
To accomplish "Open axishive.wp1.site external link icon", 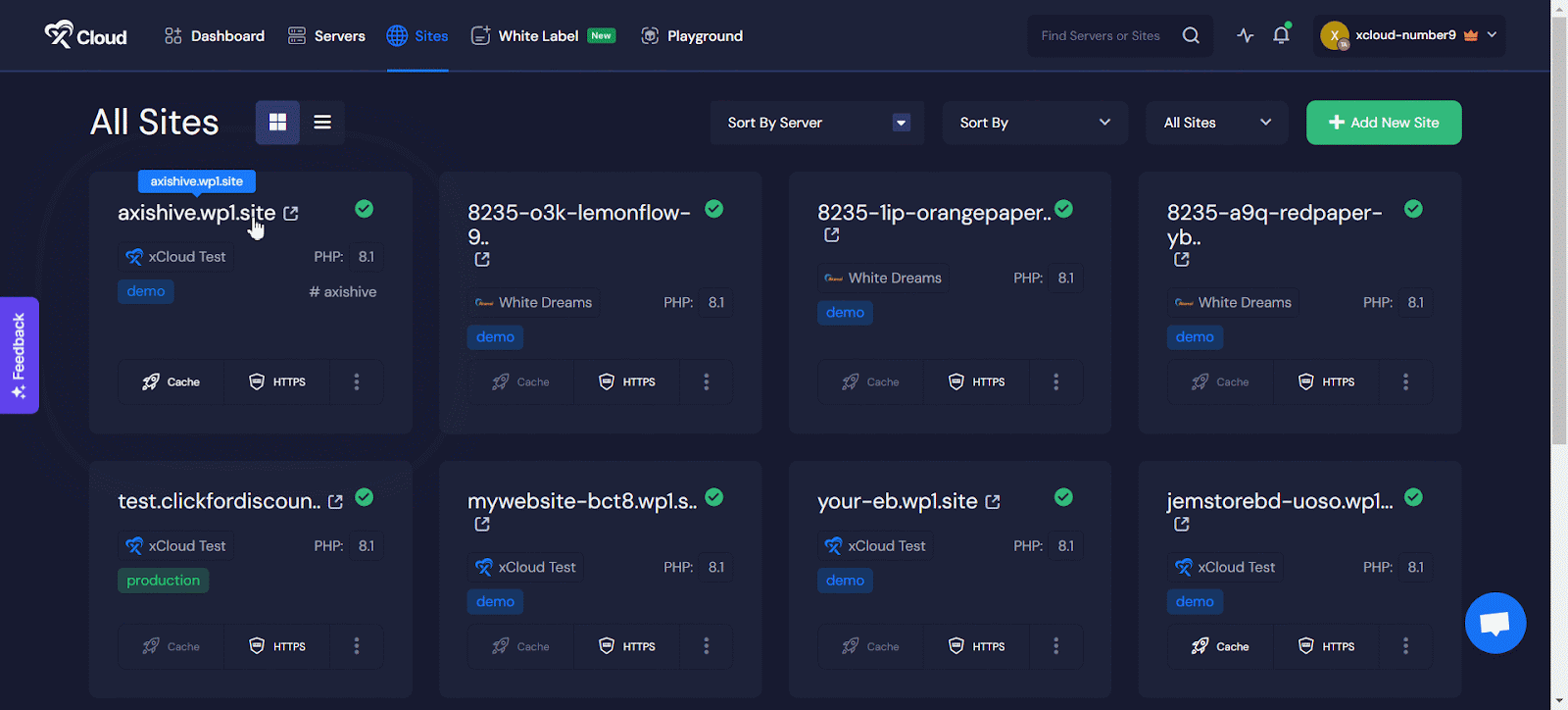I will pyautogui.click(x=291, y=214).
